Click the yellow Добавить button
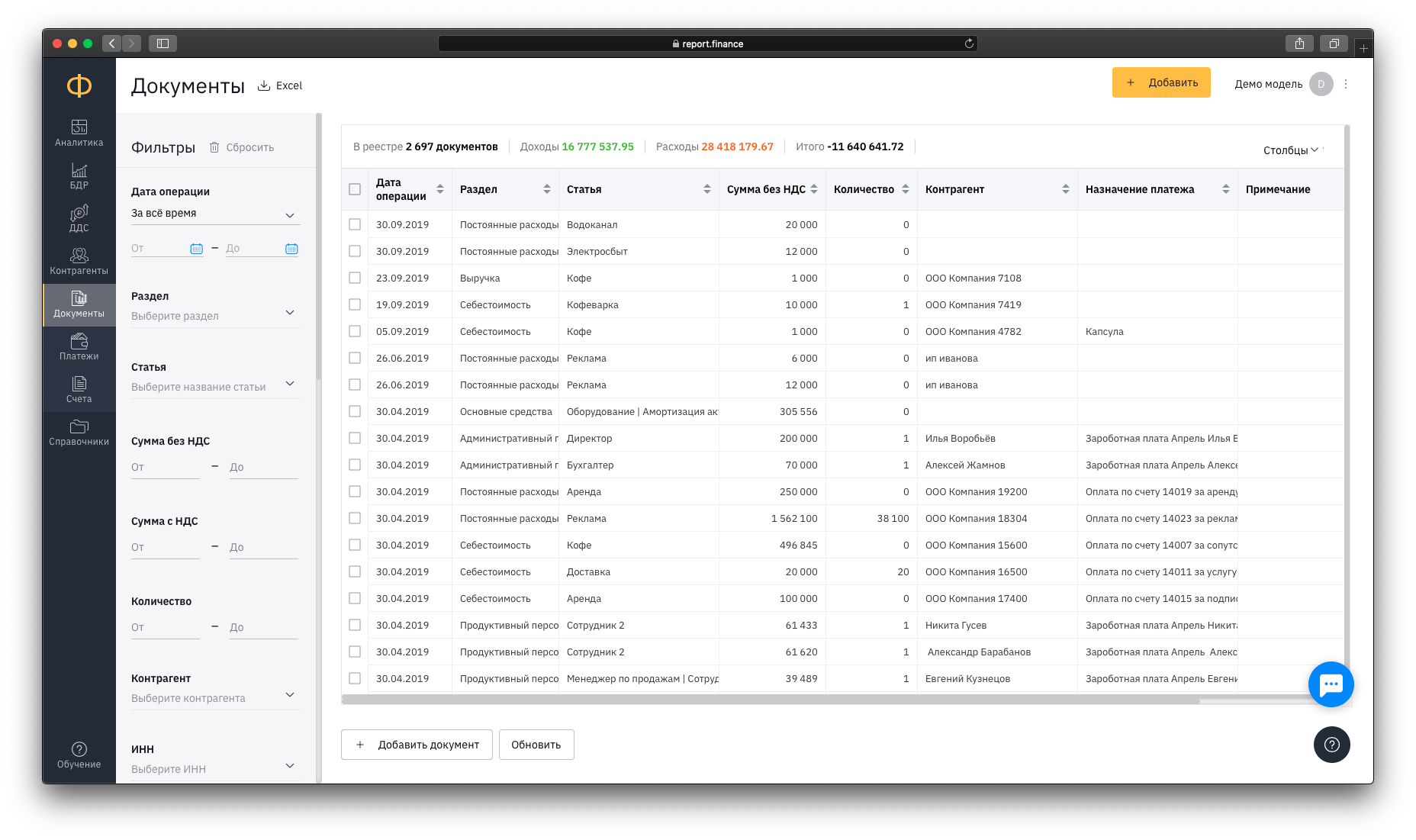Image resolution: width=1416 pixels, height=840 pixels. pyautogui.click(x=1161, y=82)
